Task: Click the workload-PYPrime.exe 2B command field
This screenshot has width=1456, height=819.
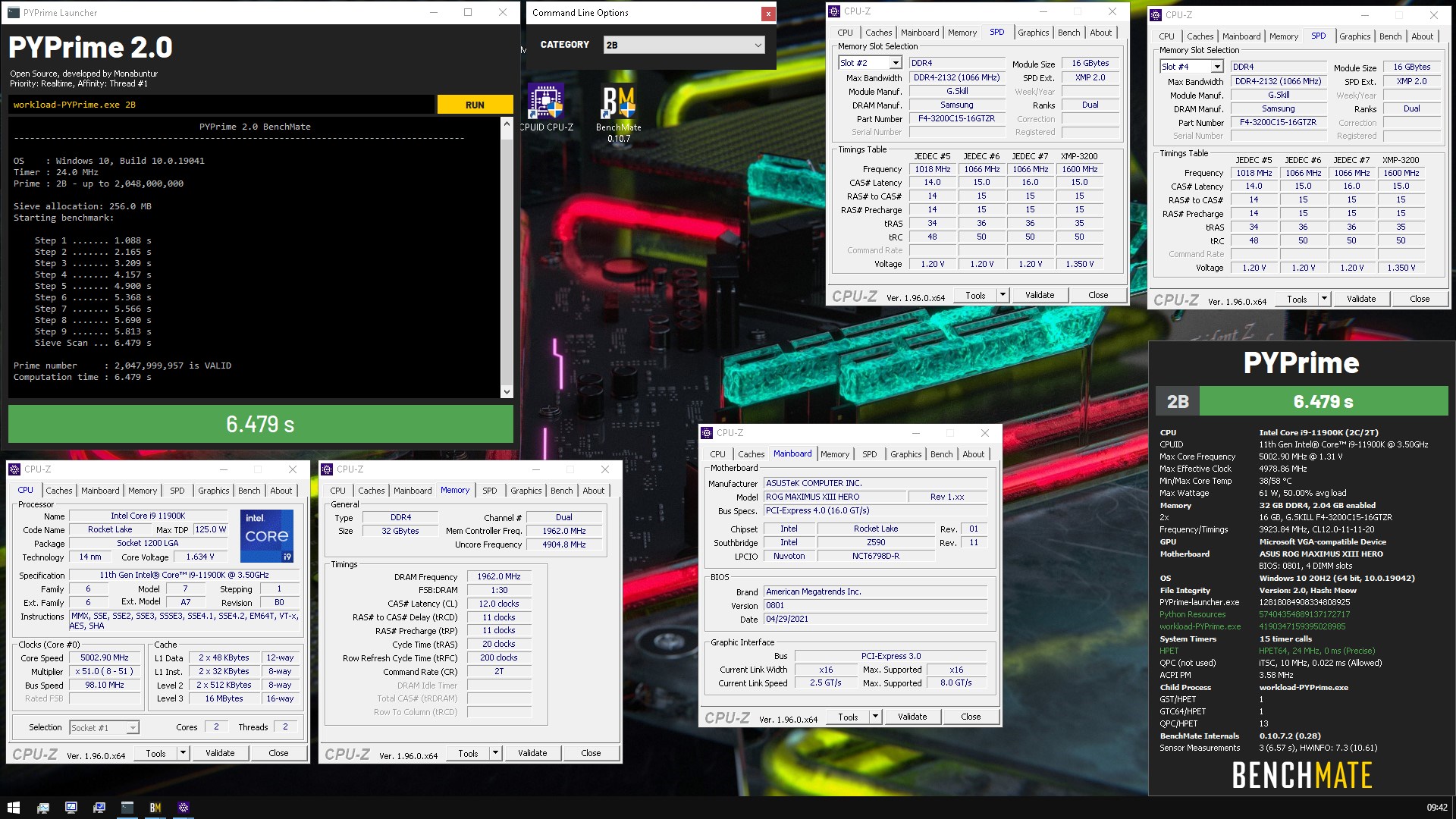Action: (x=221, y=105)
